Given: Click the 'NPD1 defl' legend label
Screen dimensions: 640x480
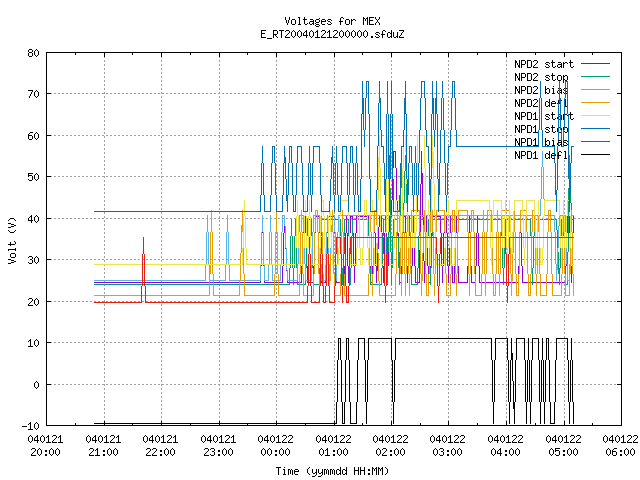Looking at the screenshot, I should pyautogui.click(x=541, y=155).
